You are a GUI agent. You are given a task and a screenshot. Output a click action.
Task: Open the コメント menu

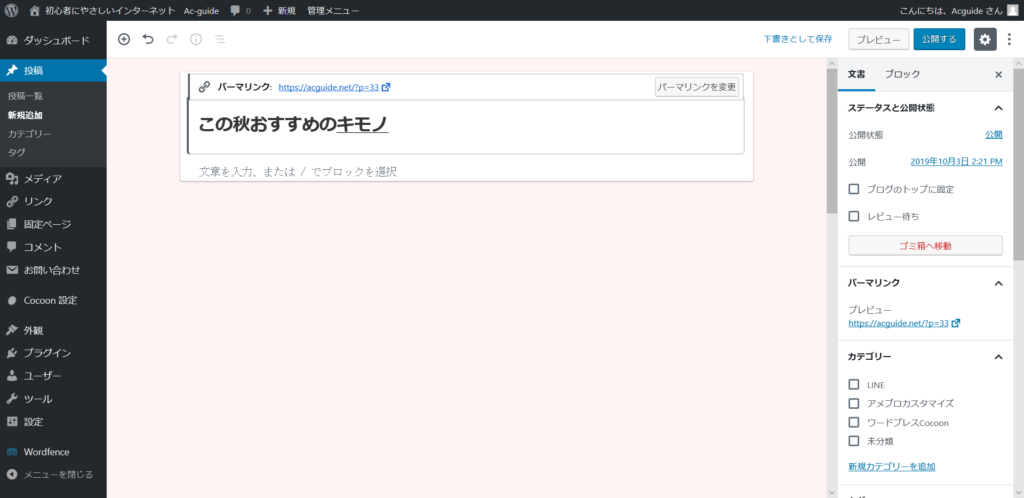click(54, 247)
